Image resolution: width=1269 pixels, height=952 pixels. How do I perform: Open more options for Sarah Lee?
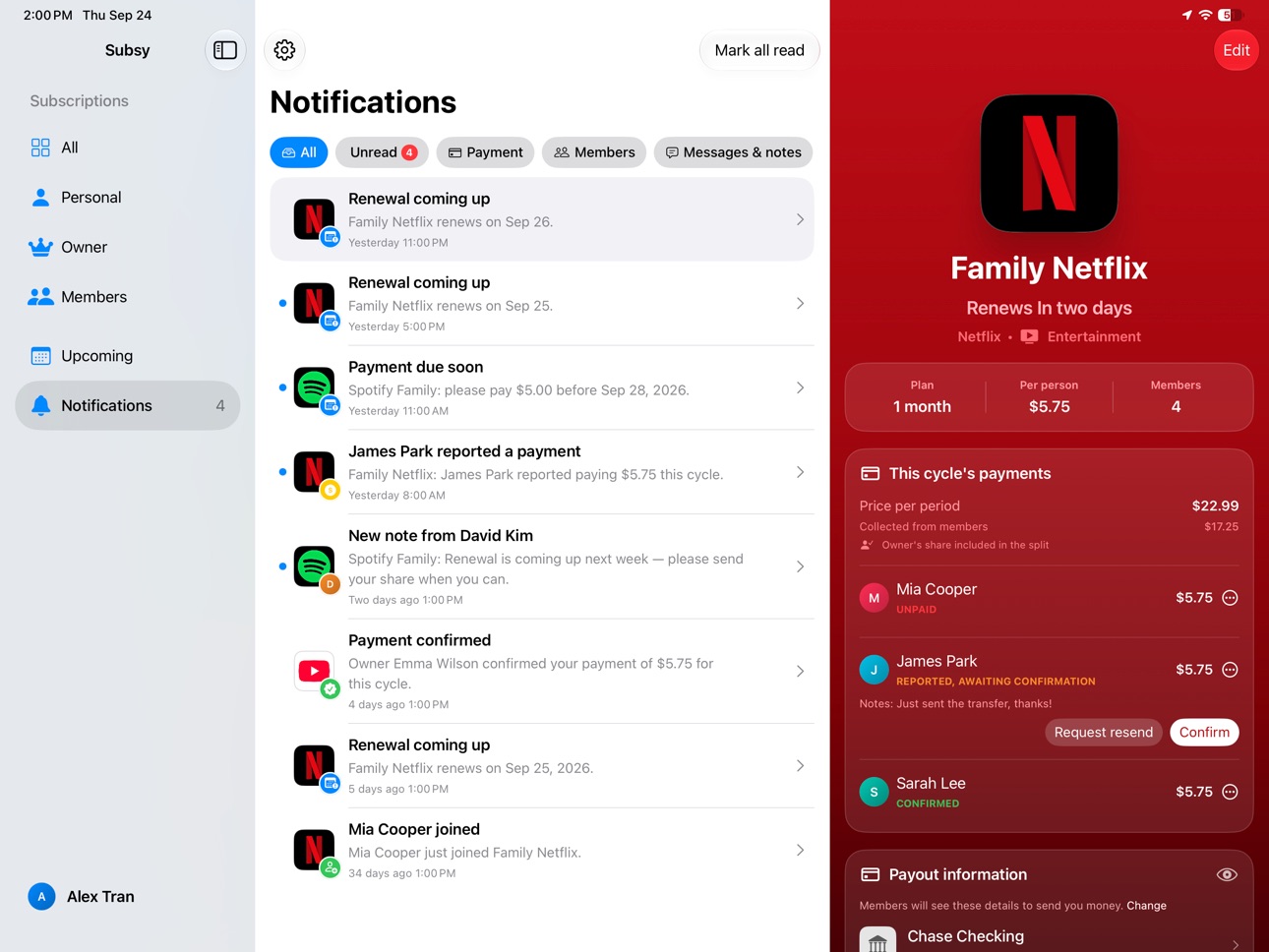[x=1230, y=792]
